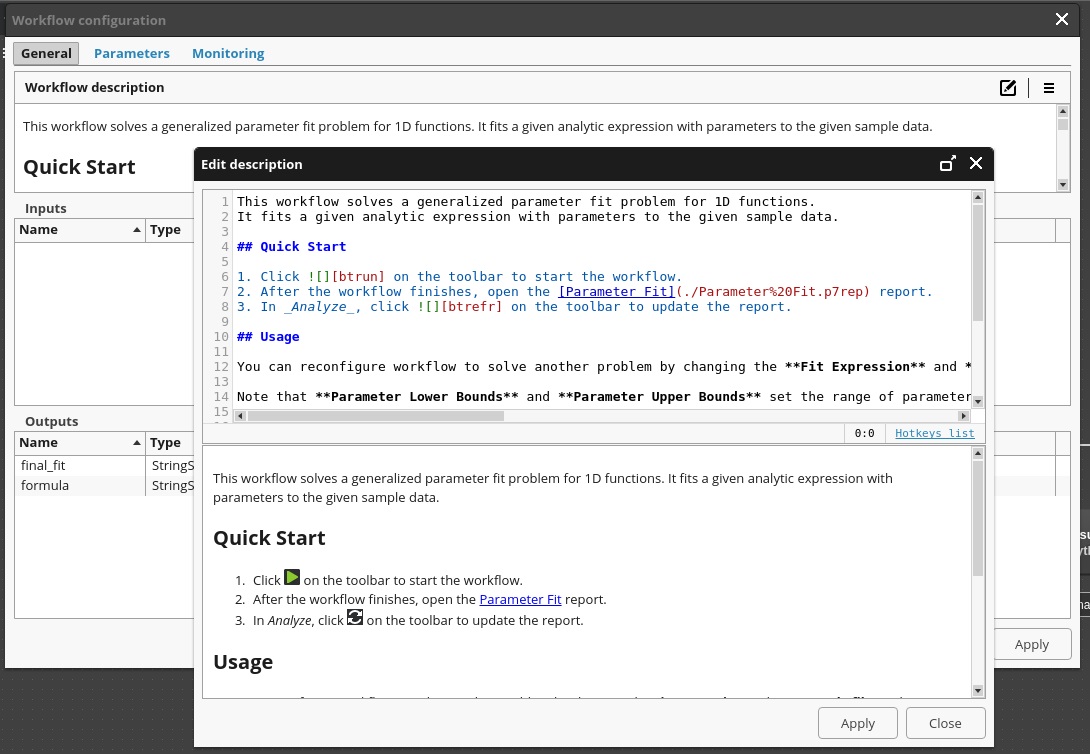
Task: Open the Hotkeys list link
Action: (x=934, y=433)
